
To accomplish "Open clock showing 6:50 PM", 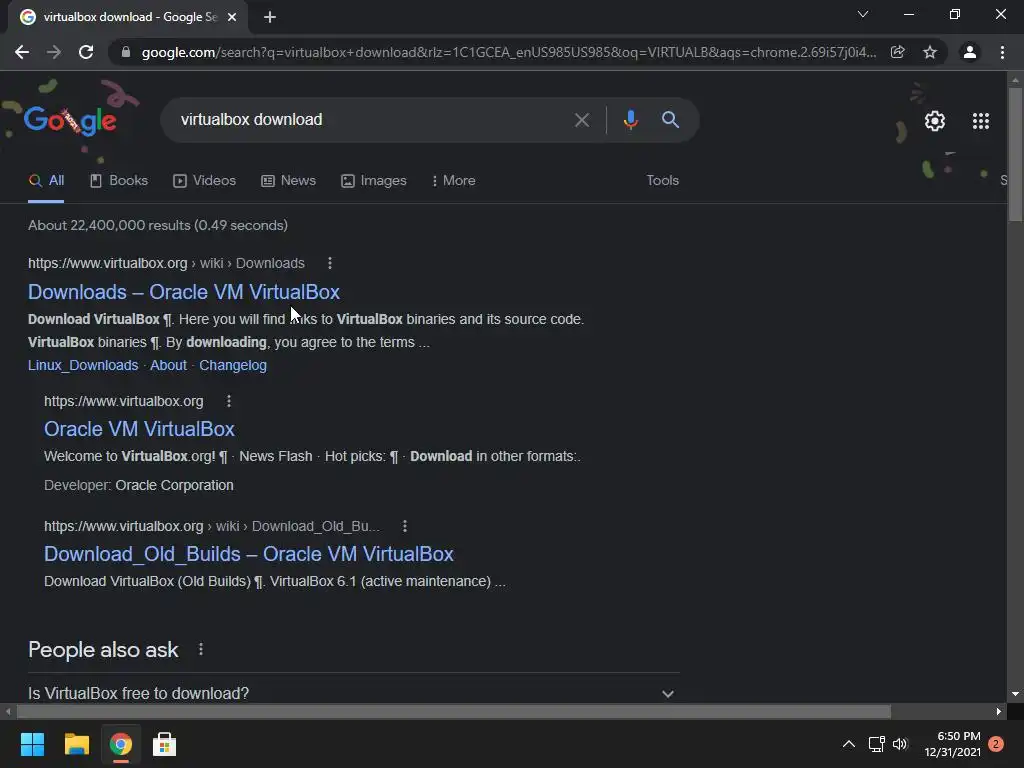I will pyautogui.click(x=953, y=744).
